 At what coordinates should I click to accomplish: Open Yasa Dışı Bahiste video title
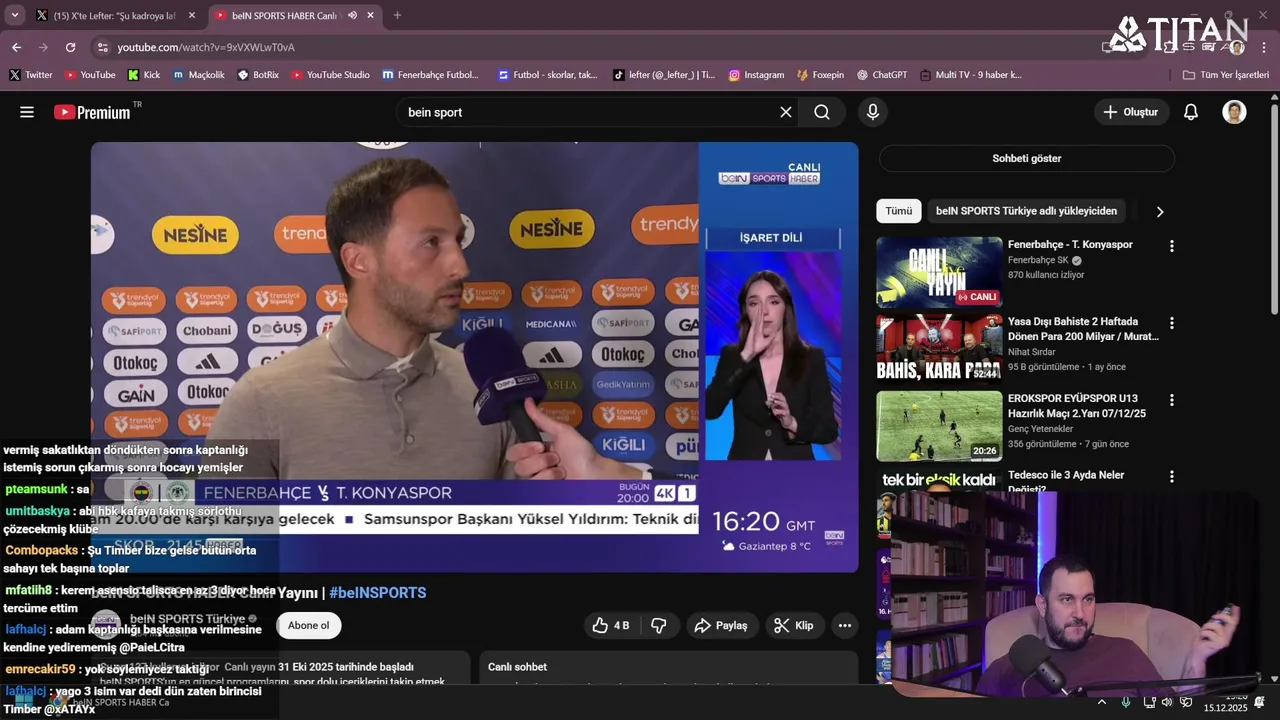1083,329
